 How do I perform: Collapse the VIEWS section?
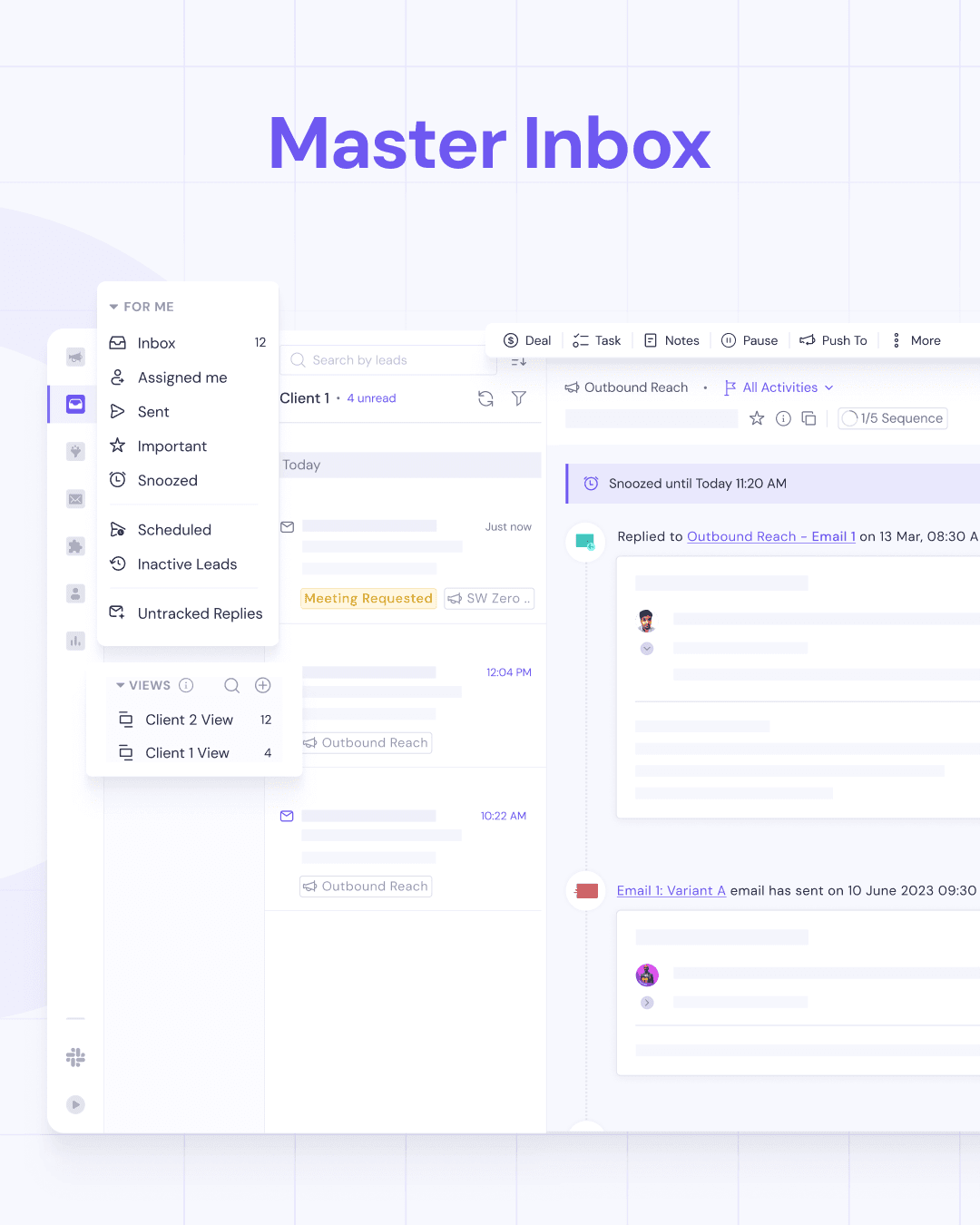[121, 685]
